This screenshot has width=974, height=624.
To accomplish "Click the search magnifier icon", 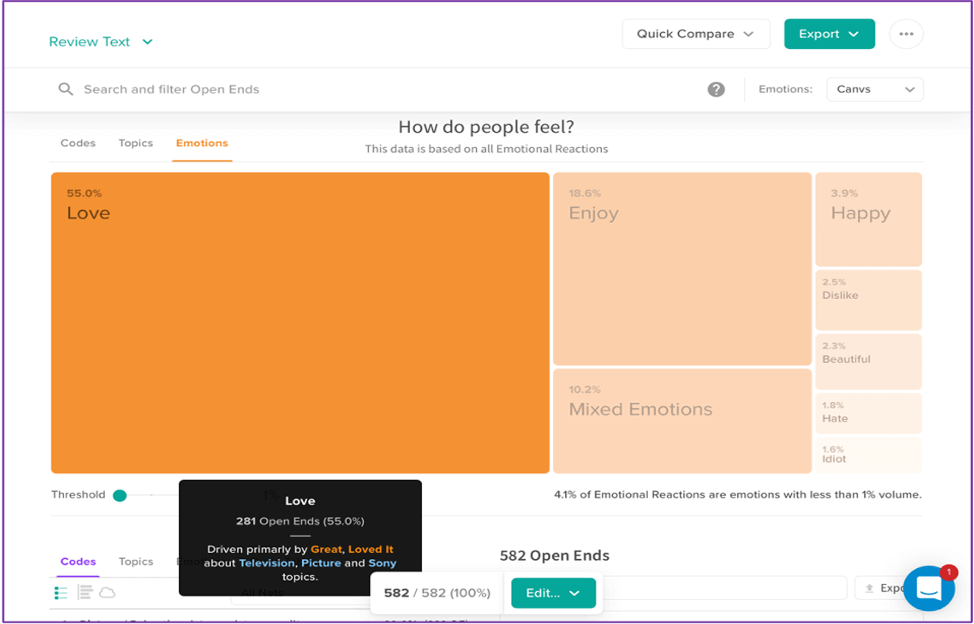I will click(x=65, y=89).
